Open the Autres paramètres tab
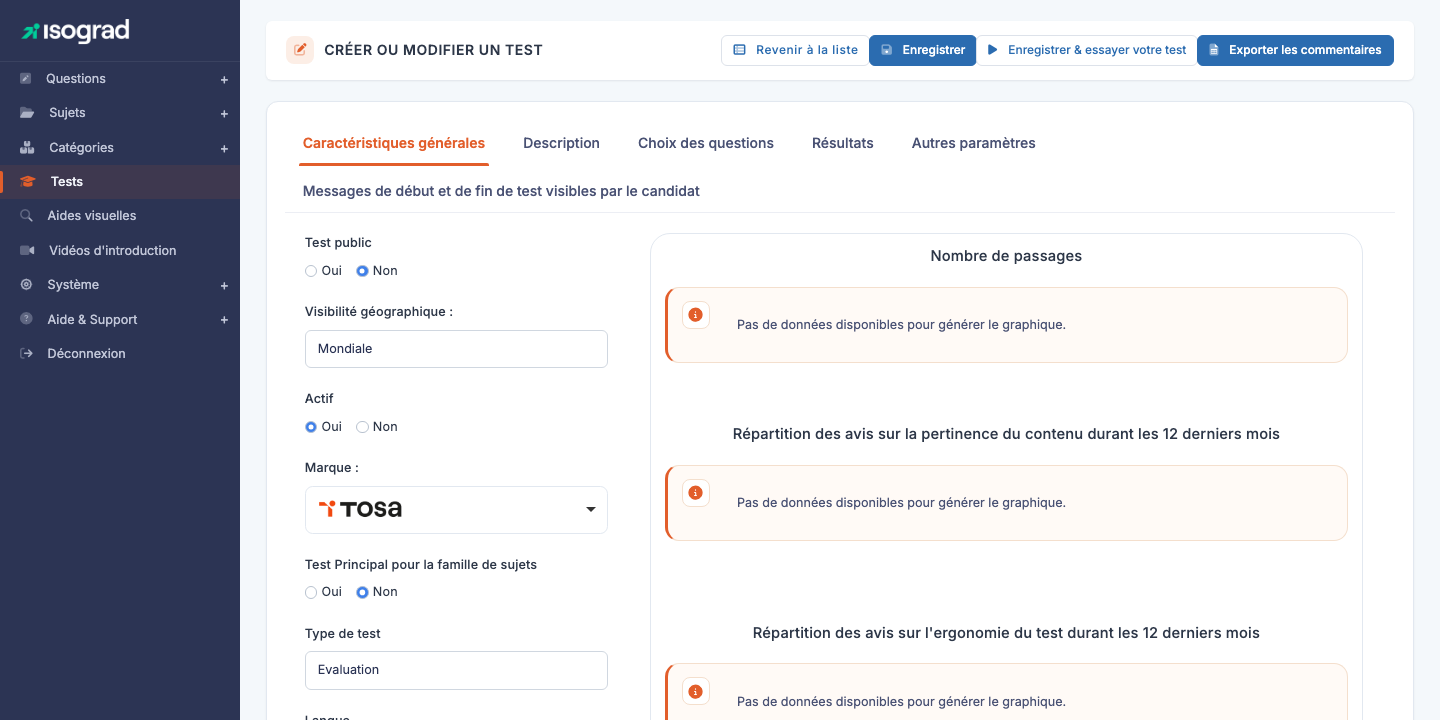This screenshot has width=1440, height=720. pos(974,143)
